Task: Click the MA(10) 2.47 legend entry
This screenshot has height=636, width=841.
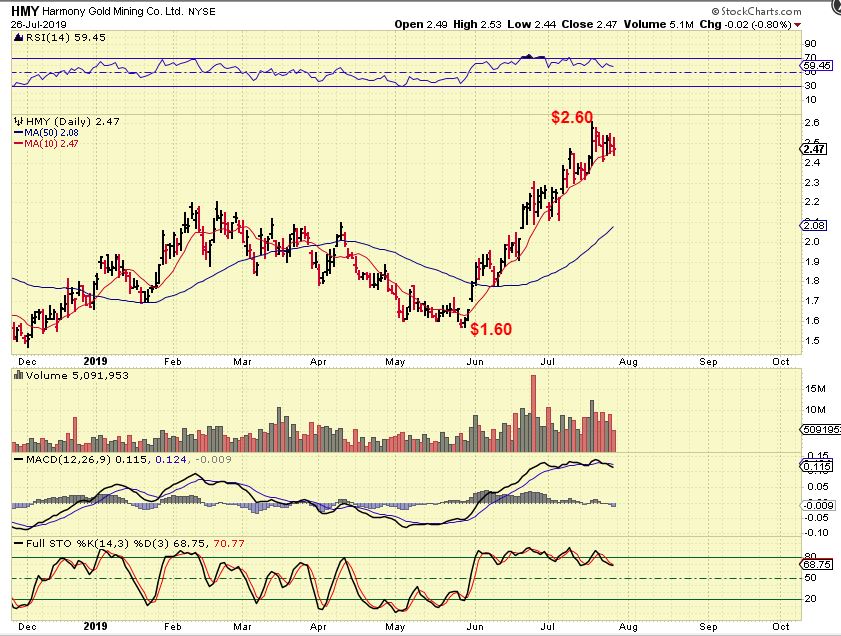Action: tap(46, 143)
